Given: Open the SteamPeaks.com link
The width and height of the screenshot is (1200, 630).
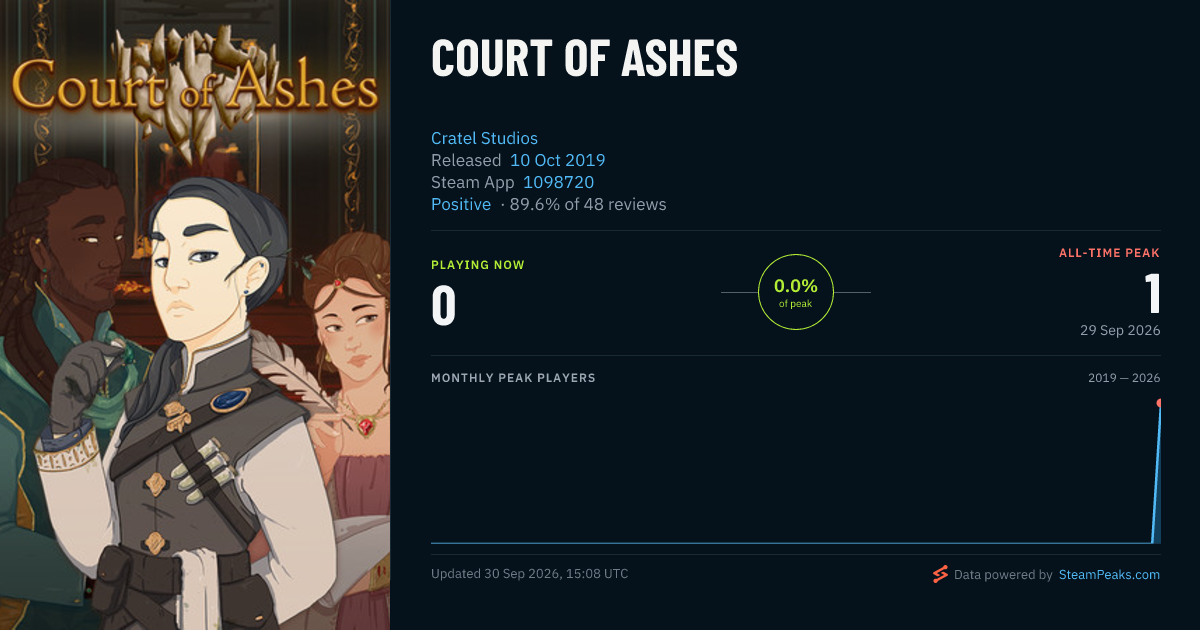Looking at the screenshot, I should (x=1109, y=575).
